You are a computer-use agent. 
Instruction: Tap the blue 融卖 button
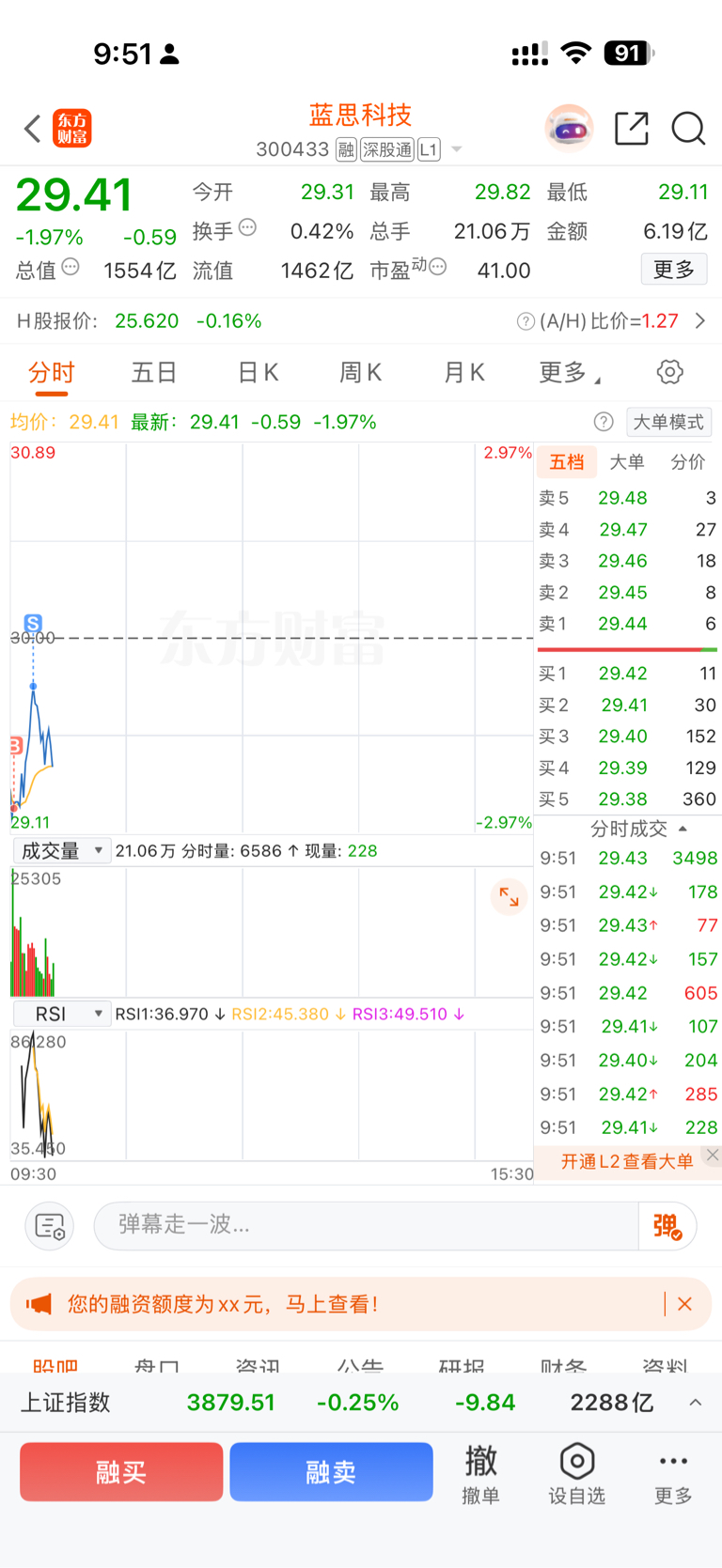click(331, 1471)
